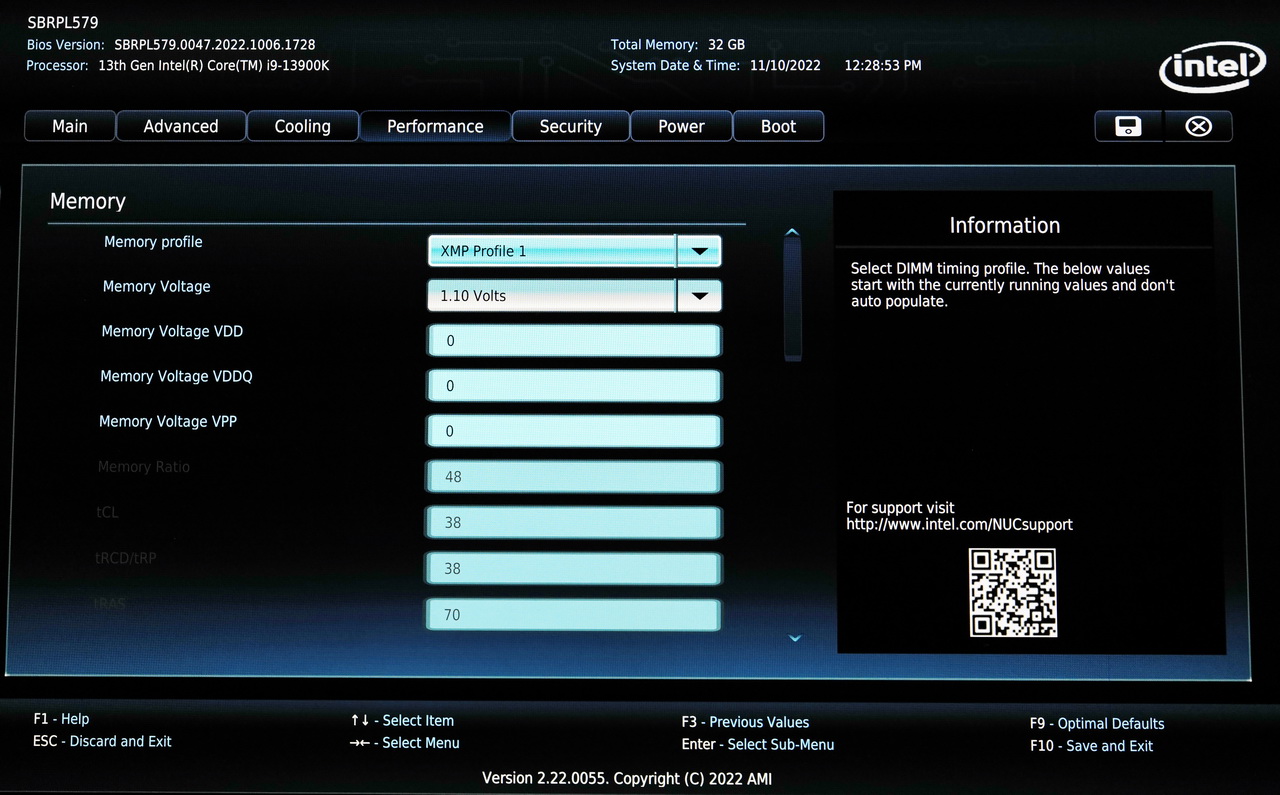Click the 13th Gen i9-13900K processor text
The image size is (1280, 795).
[x=214, y=65]
